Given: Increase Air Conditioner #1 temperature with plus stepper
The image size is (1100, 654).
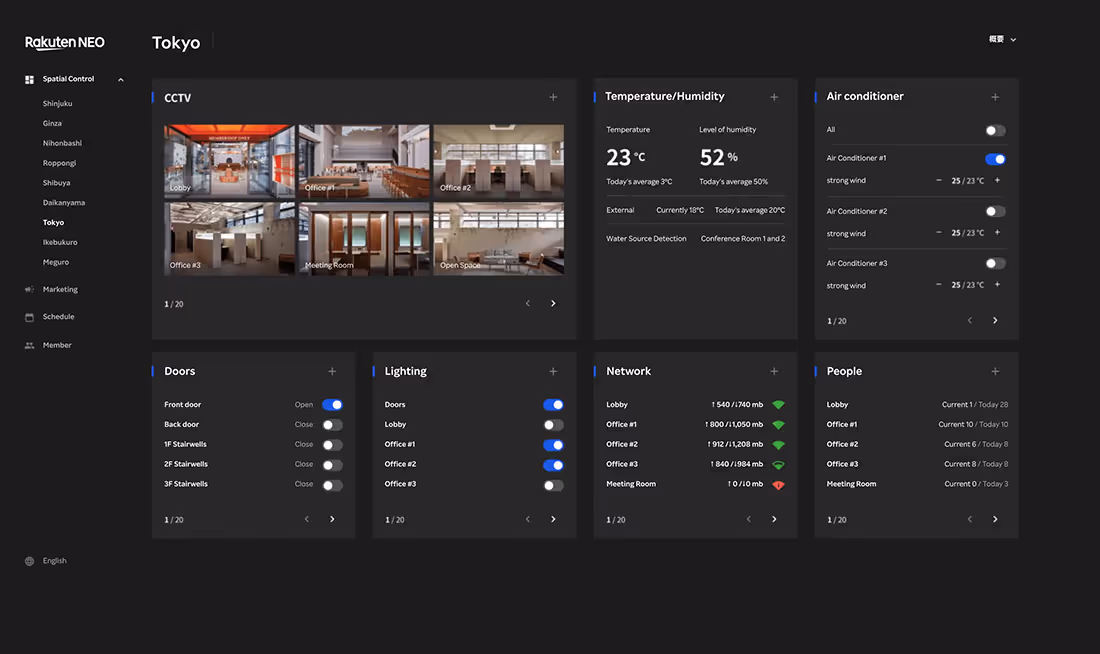Looking at the screenshot, I should [x=996, y=180].
